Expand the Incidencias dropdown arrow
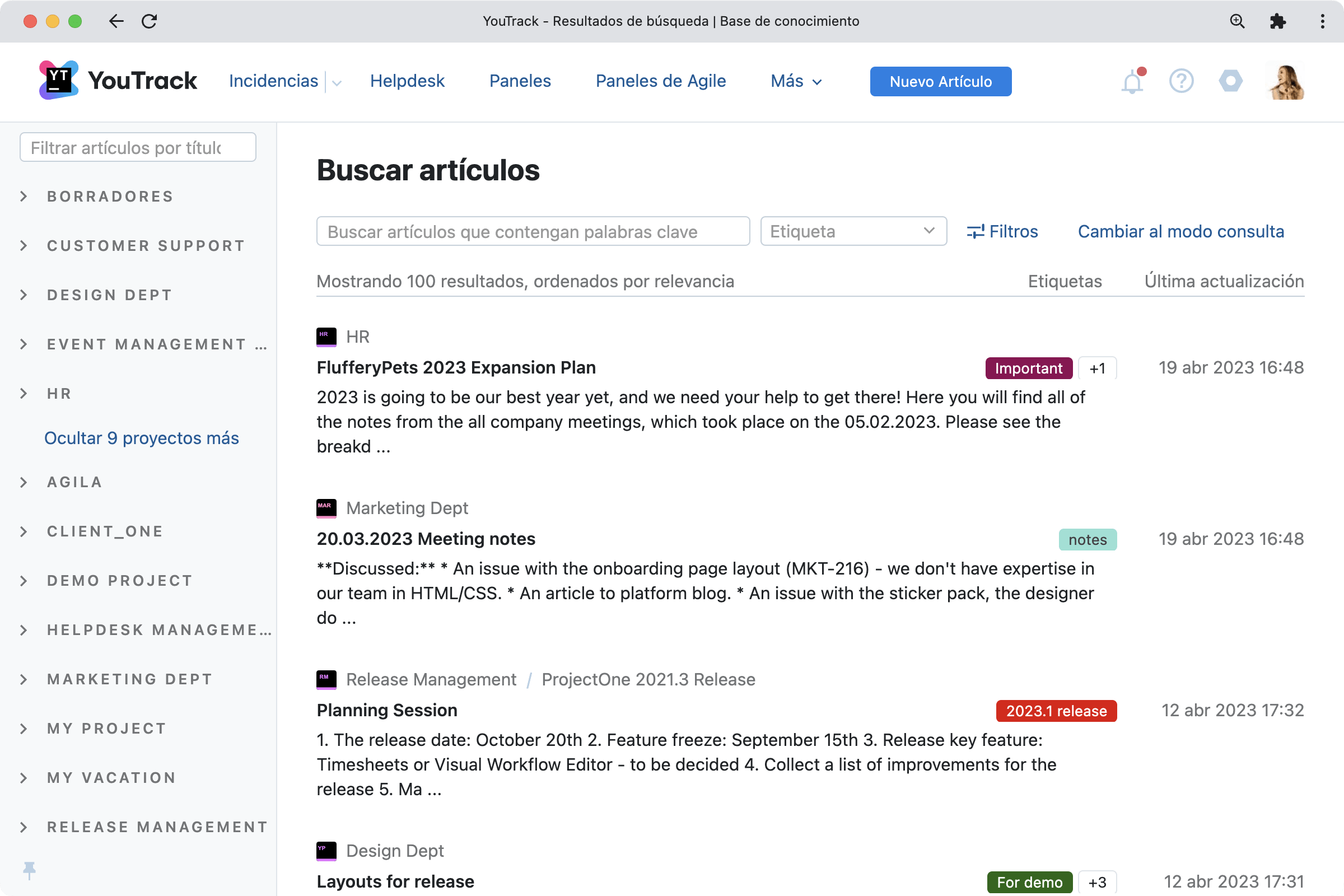1344x896 pixels. click(337, 82)
